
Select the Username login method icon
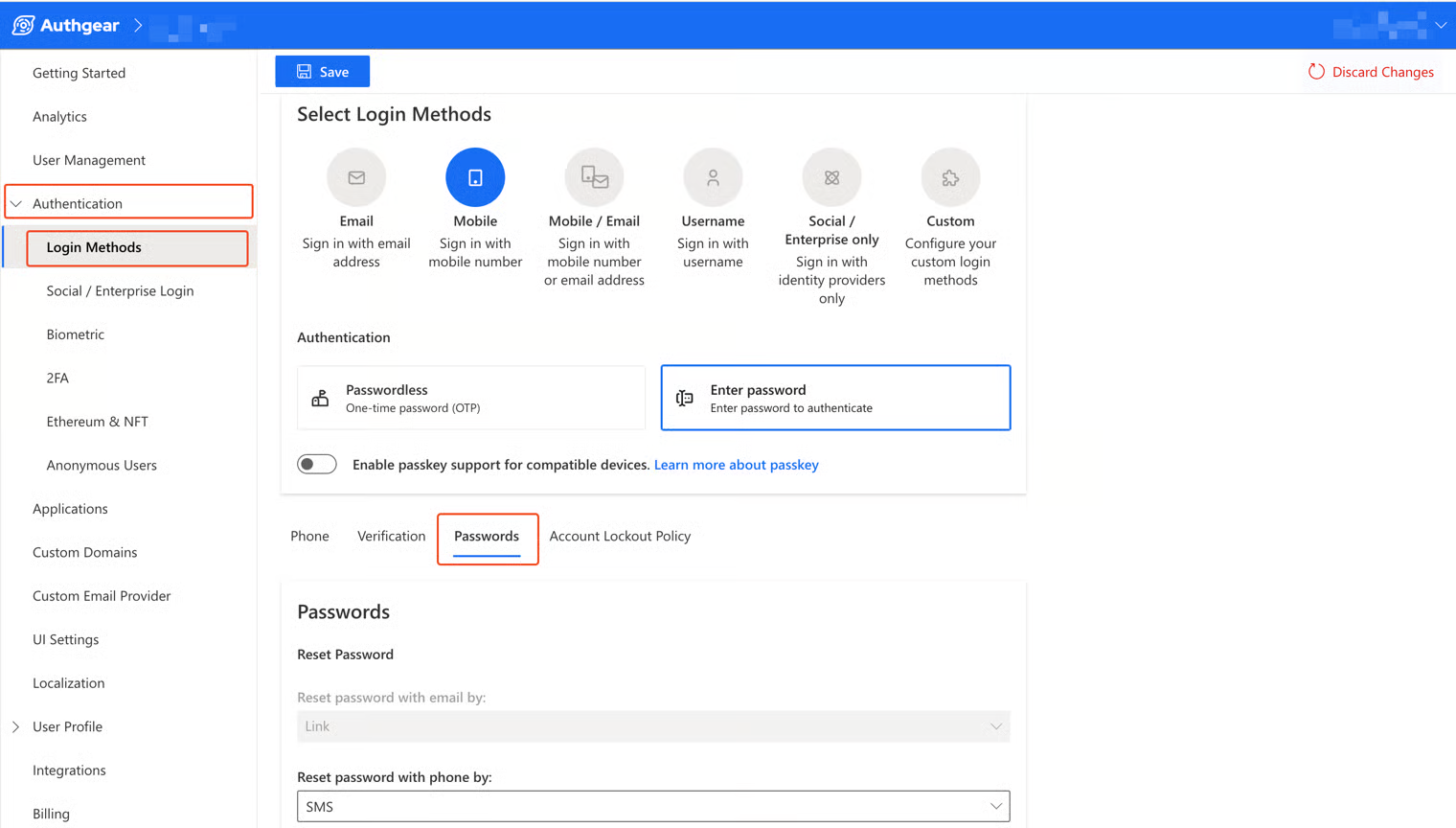713,177
